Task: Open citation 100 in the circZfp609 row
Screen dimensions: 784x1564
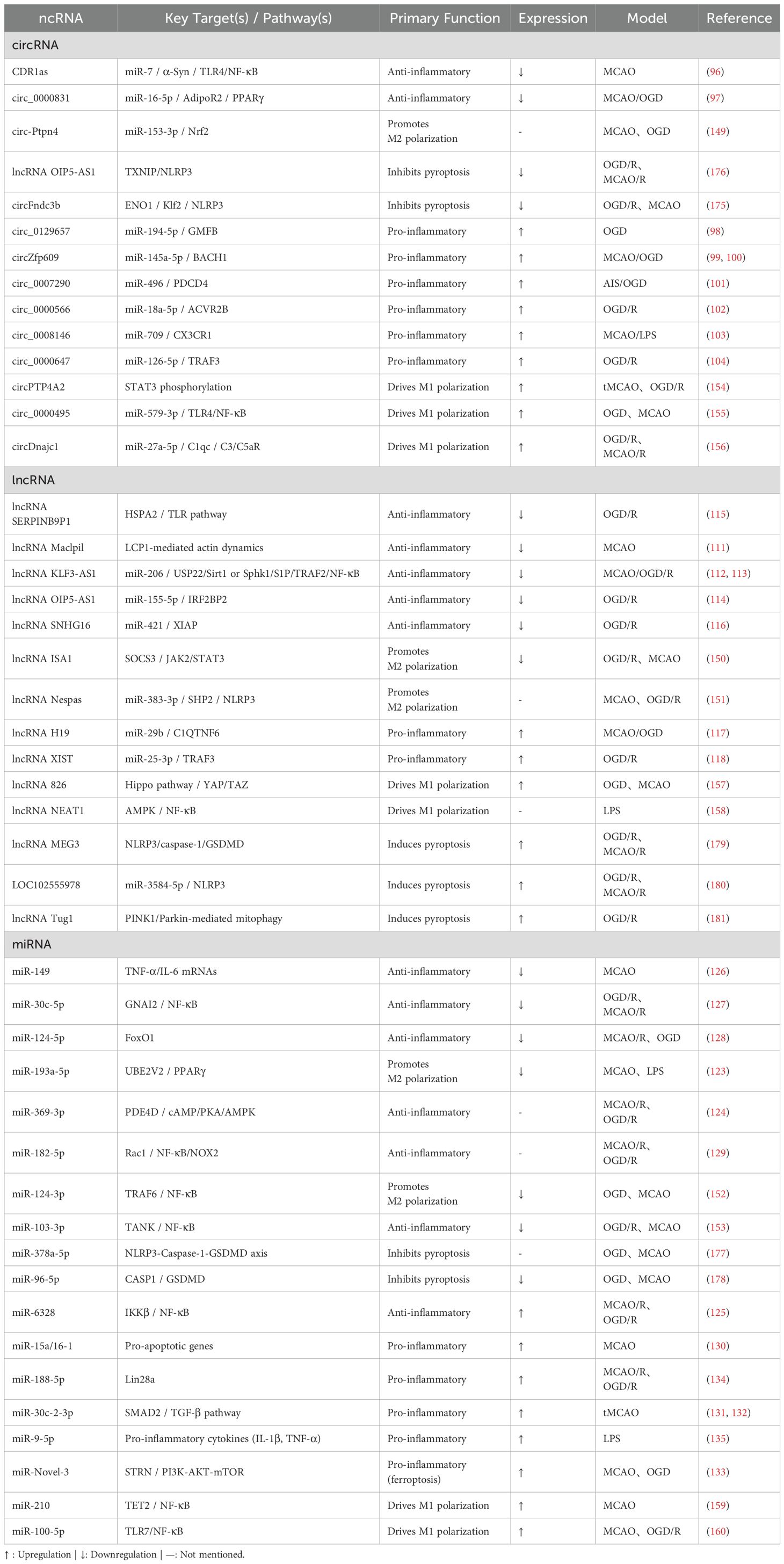Action: [x=734, y=257]
